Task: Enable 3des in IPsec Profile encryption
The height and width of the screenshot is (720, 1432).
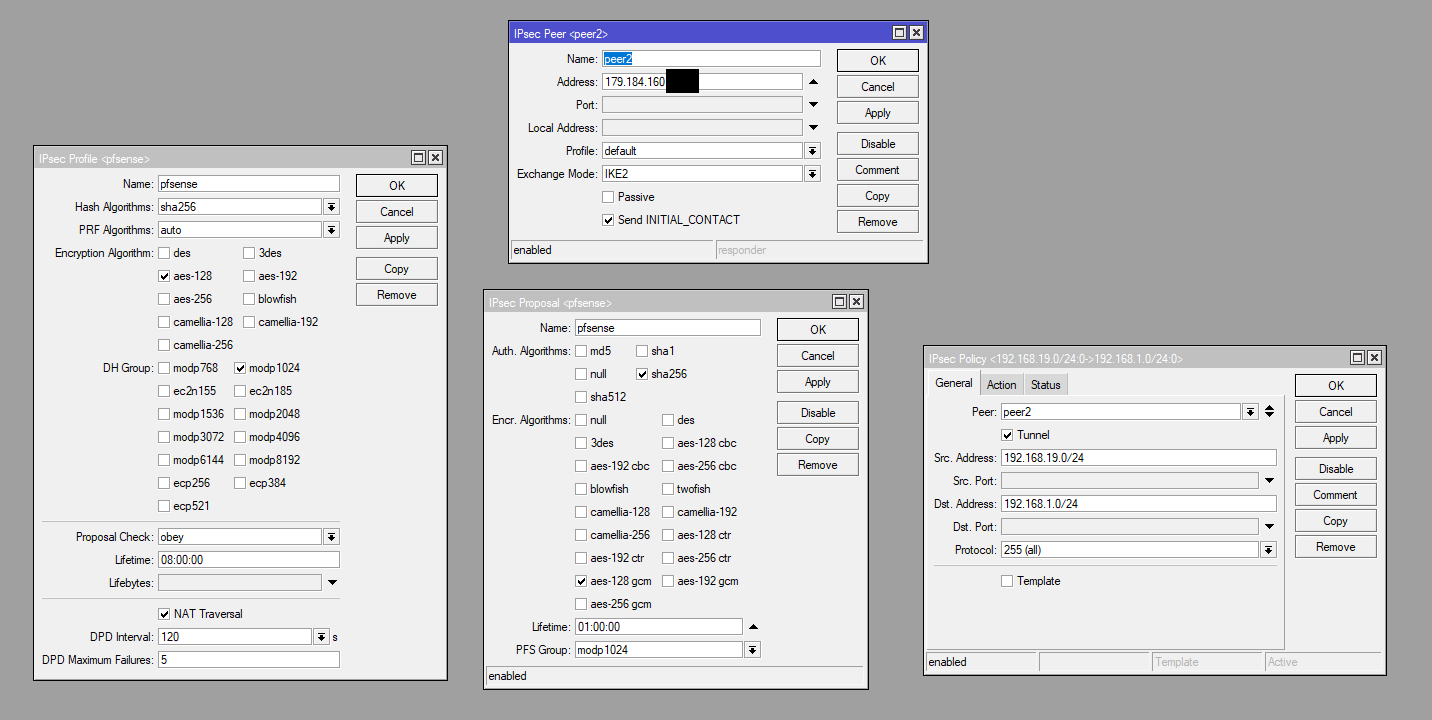Action: [249, 253]
